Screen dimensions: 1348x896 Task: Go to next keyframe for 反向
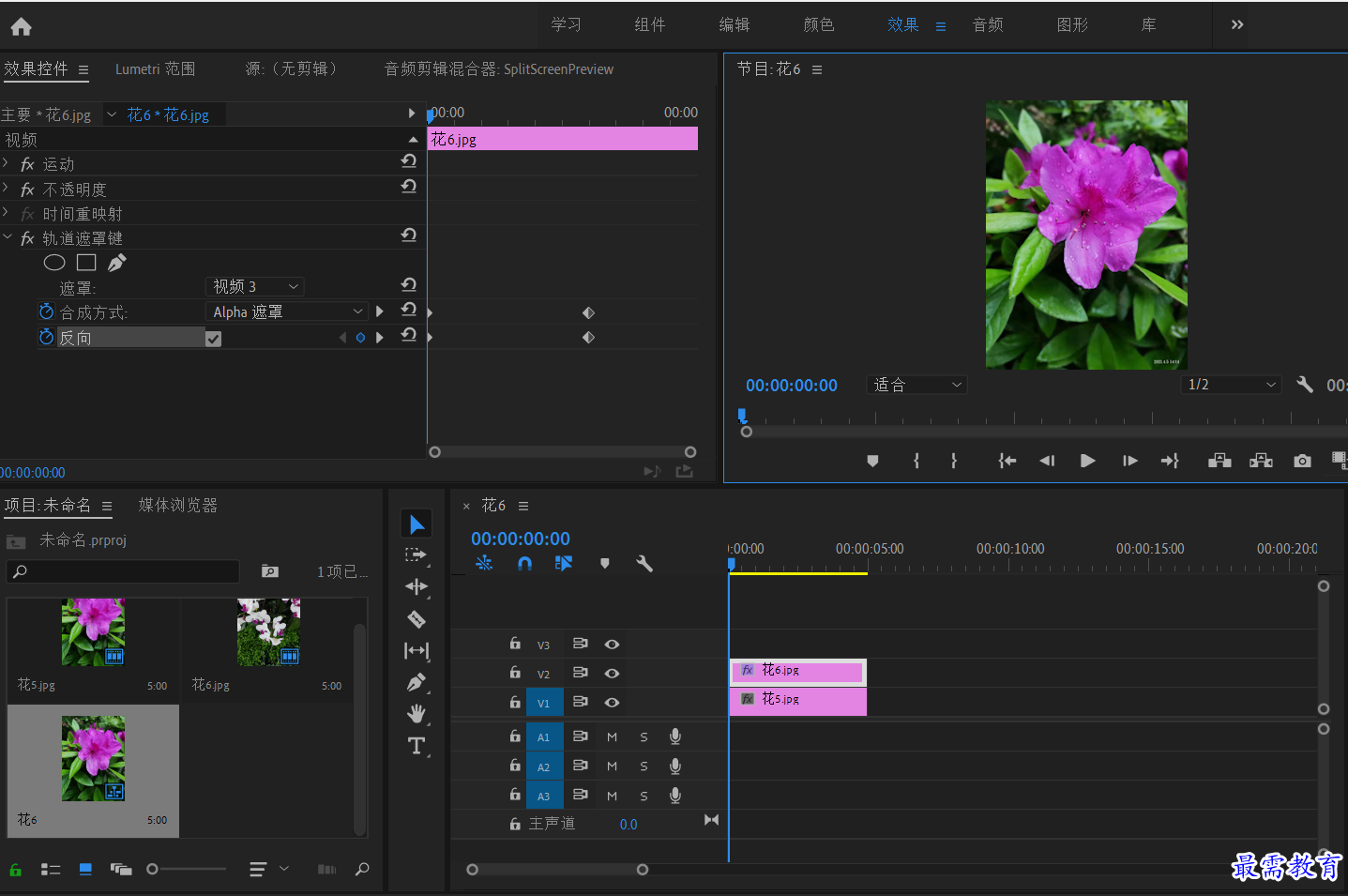380,337
